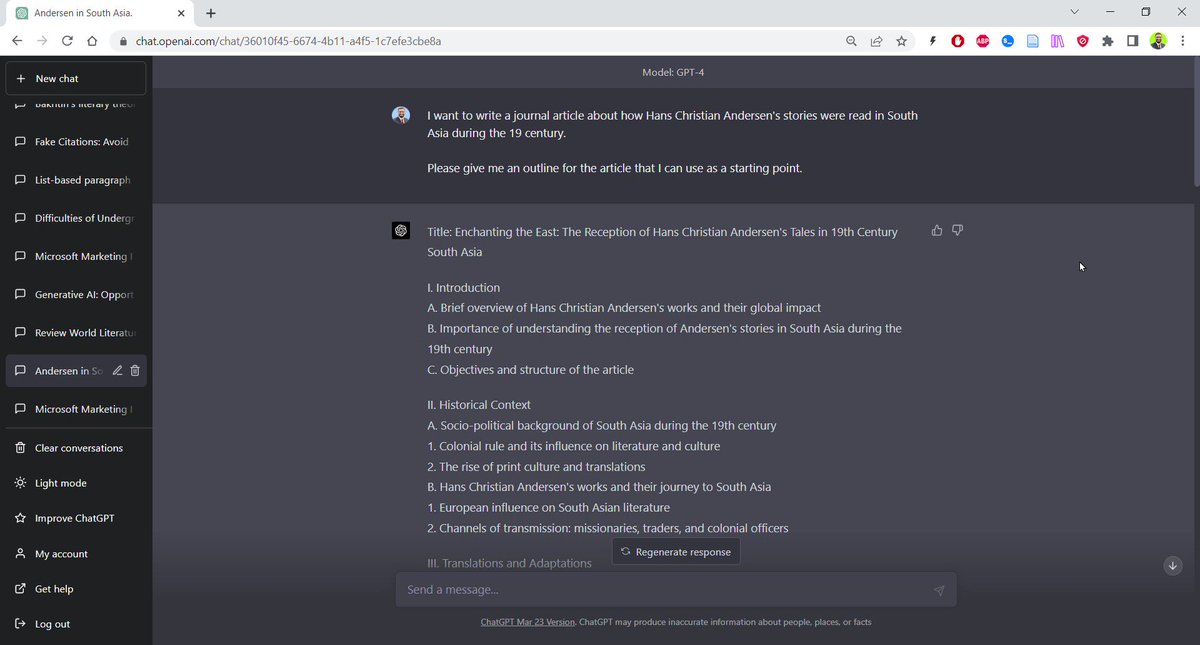
Task: Reload the page
Action: (67, 42)
